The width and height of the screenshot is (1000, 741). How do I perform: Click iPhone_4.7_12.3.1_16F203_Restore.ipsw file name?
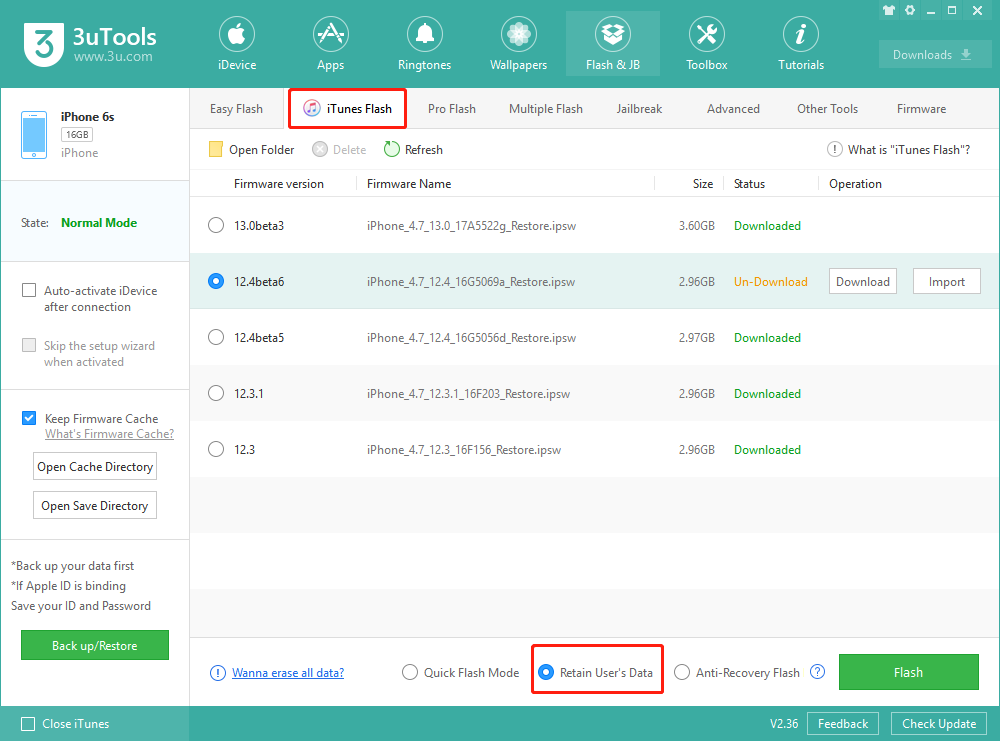(x=468, y=394)
